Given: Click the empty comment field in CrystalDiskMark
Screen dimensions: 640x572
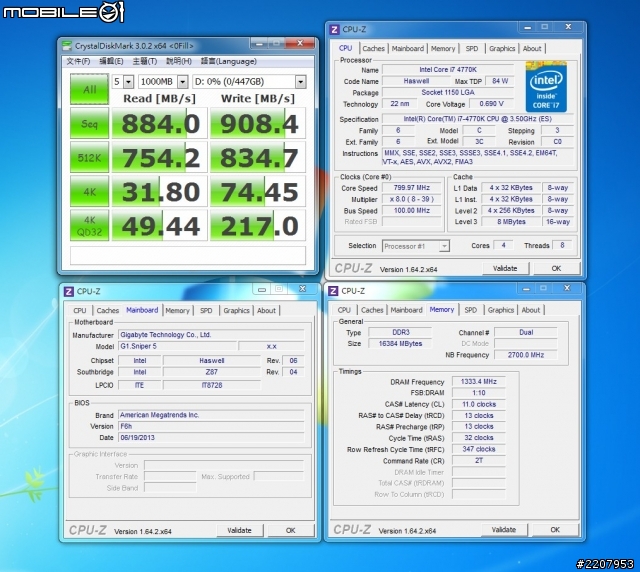Looking at the screenshot, I should point(188,256).
